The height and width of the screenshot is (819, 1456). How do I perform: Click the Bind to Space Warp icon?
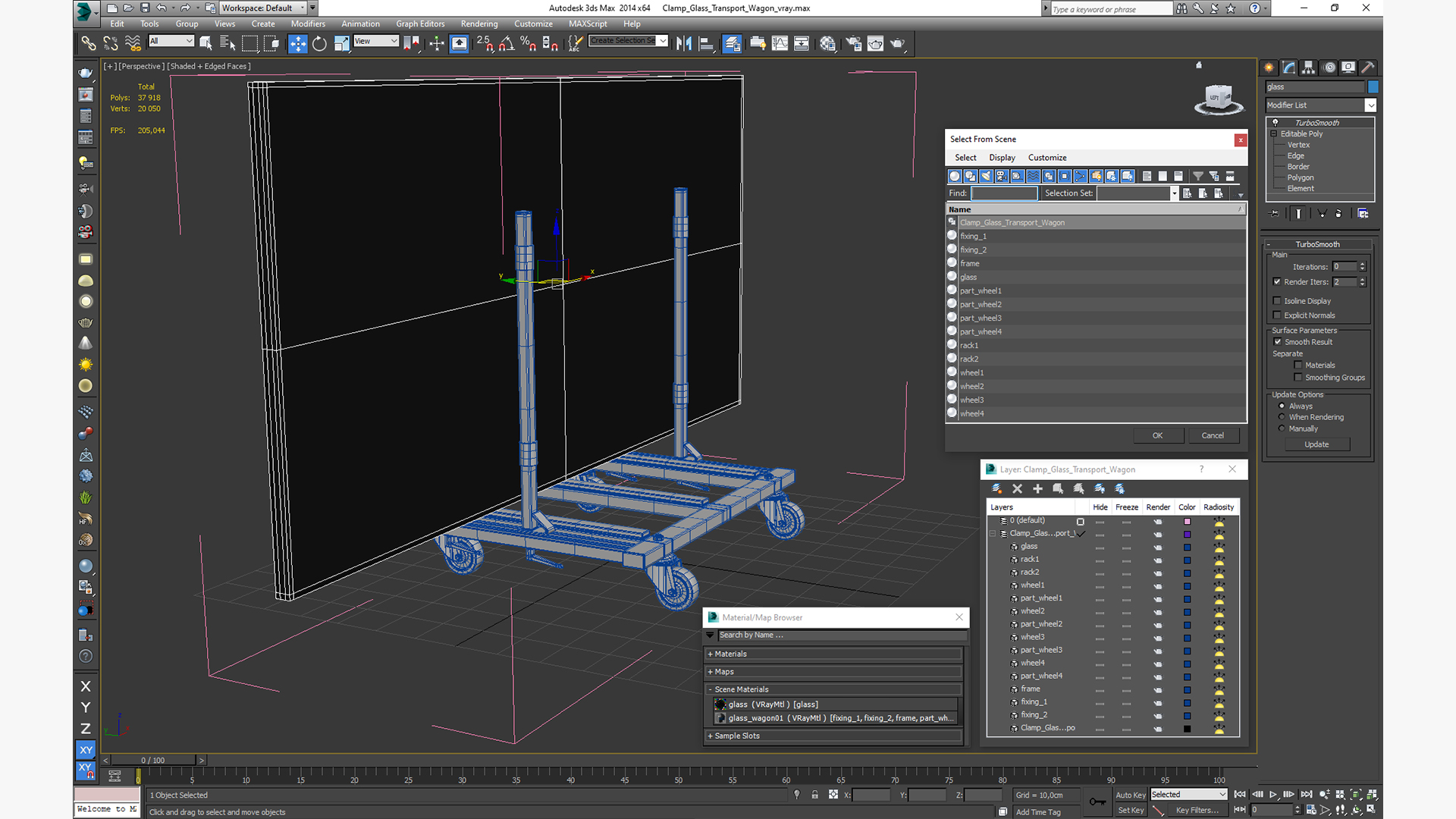pyautogui.click(x=133, y=44)
